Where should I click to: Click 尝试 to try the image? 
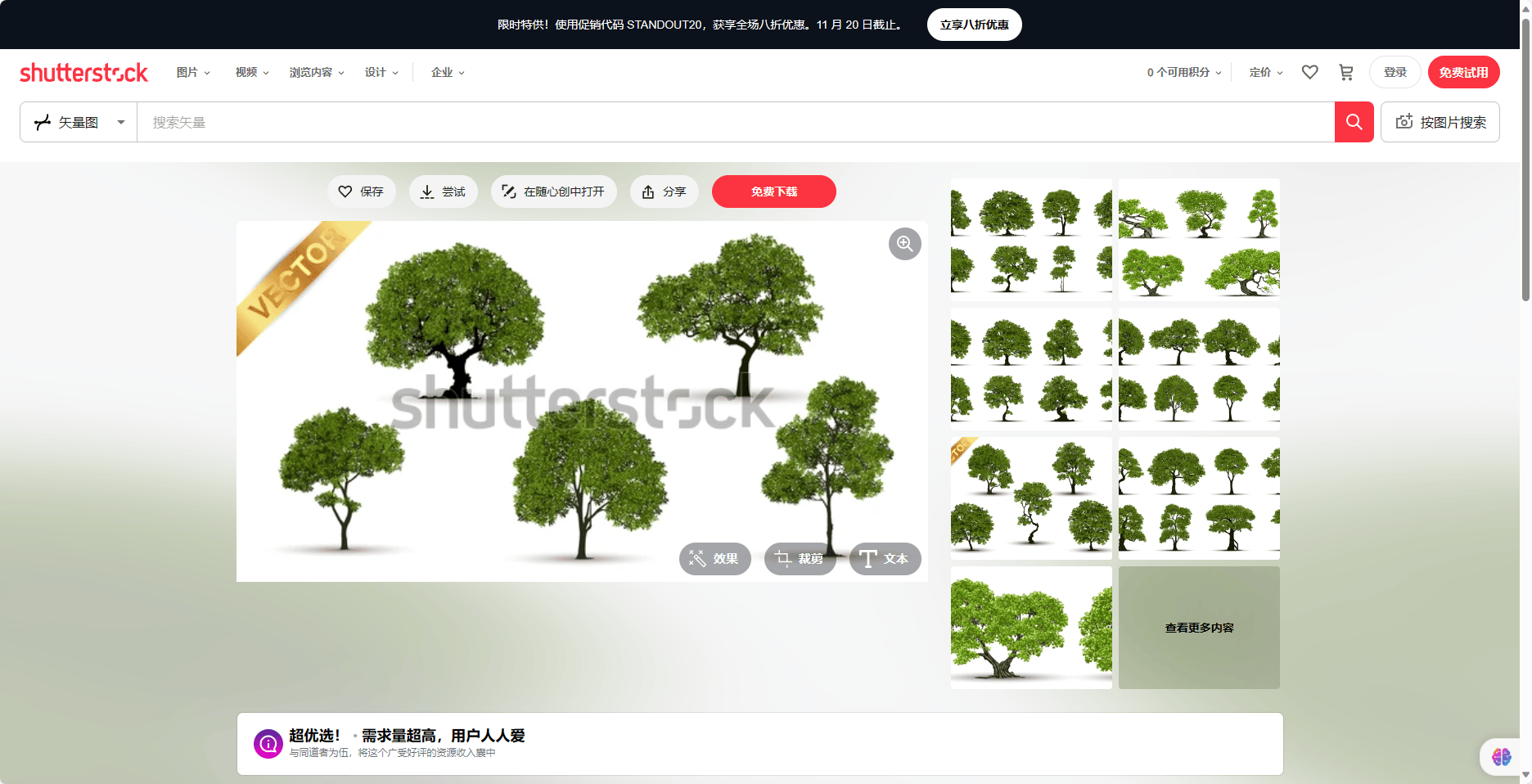click(x=443, y=191)
